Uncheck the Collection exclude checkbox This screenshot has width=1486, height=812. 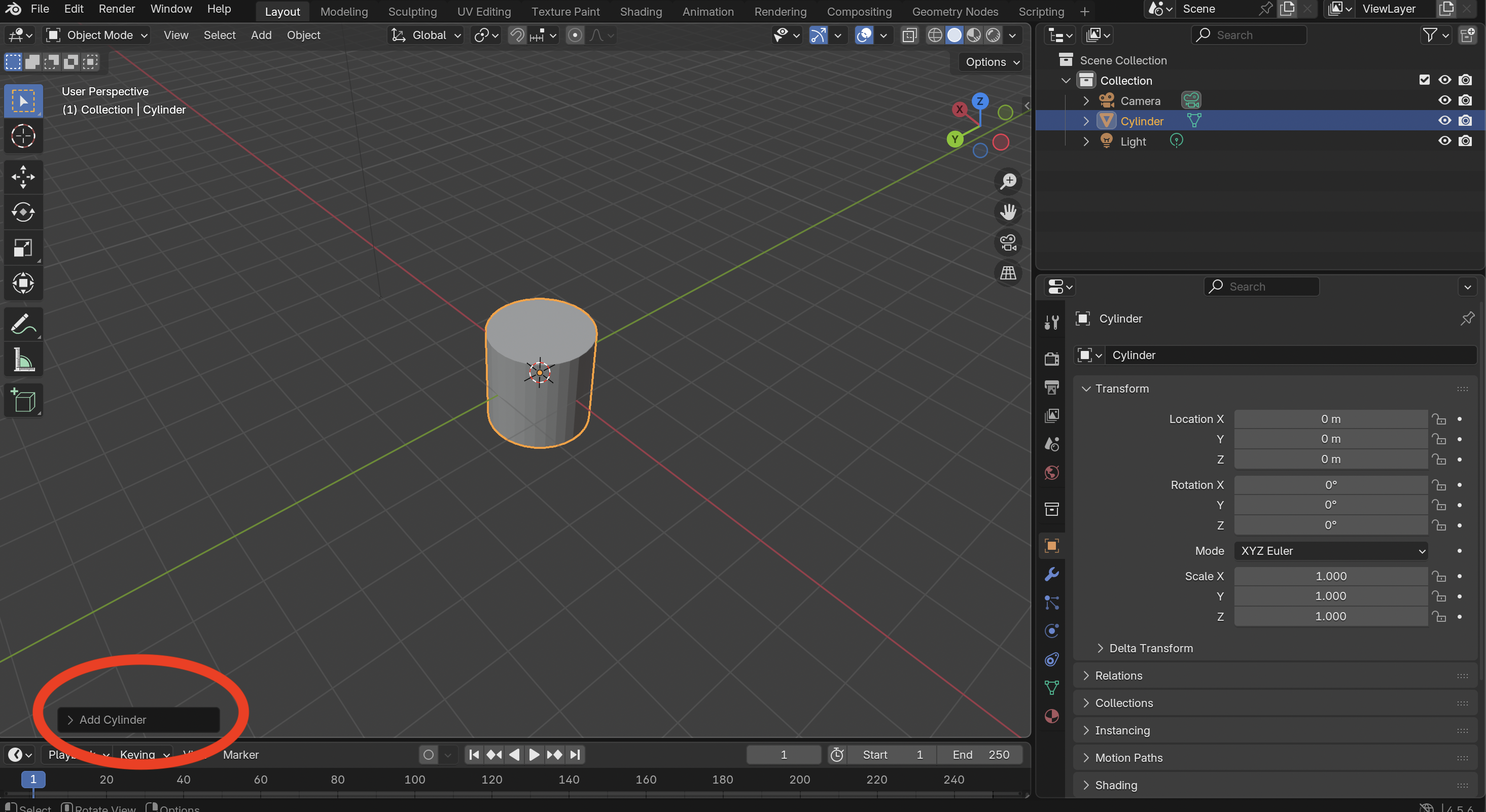1424,80
